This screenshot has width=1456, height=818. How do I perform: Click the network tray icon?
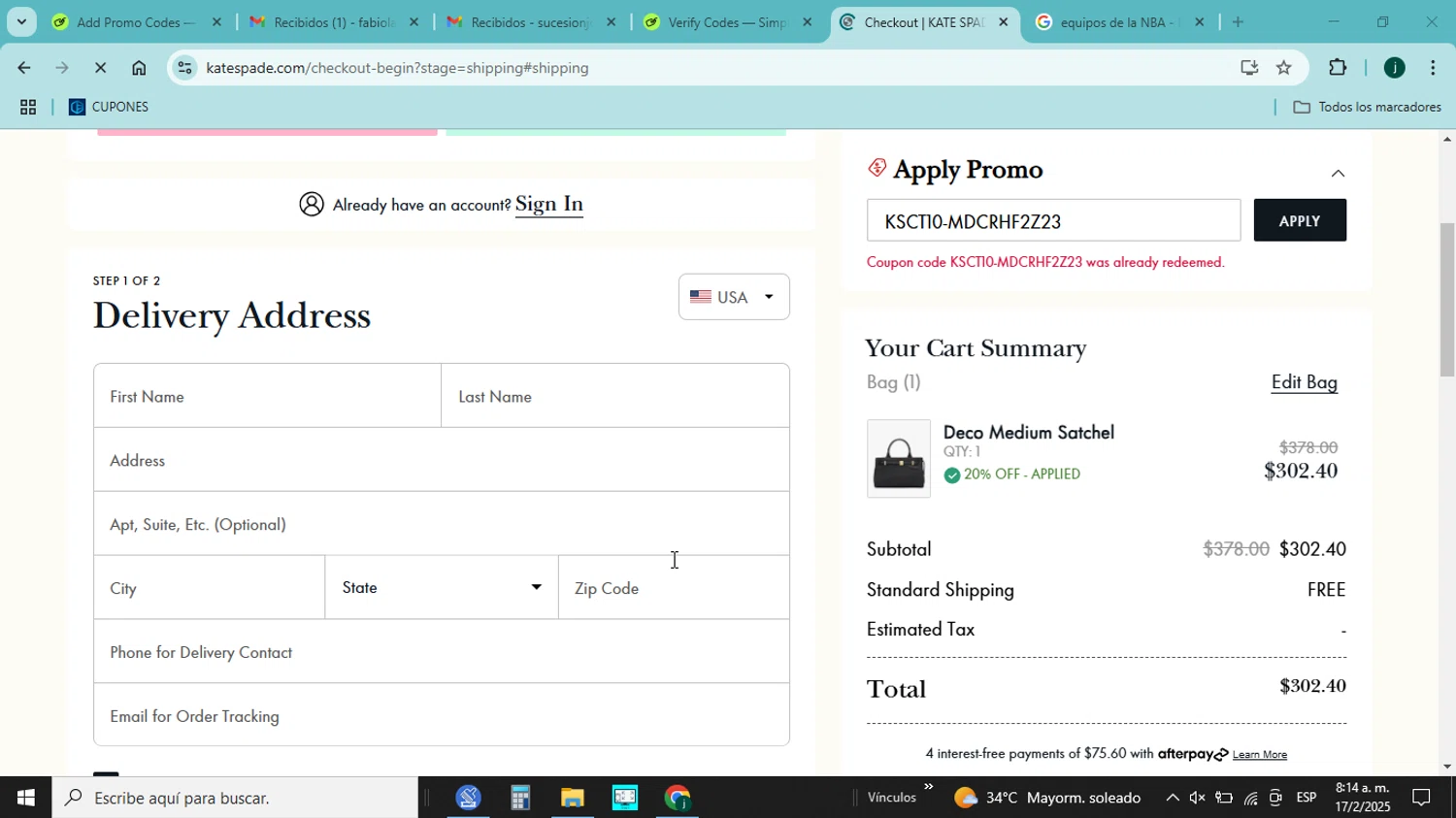(x=1250, y=798)
